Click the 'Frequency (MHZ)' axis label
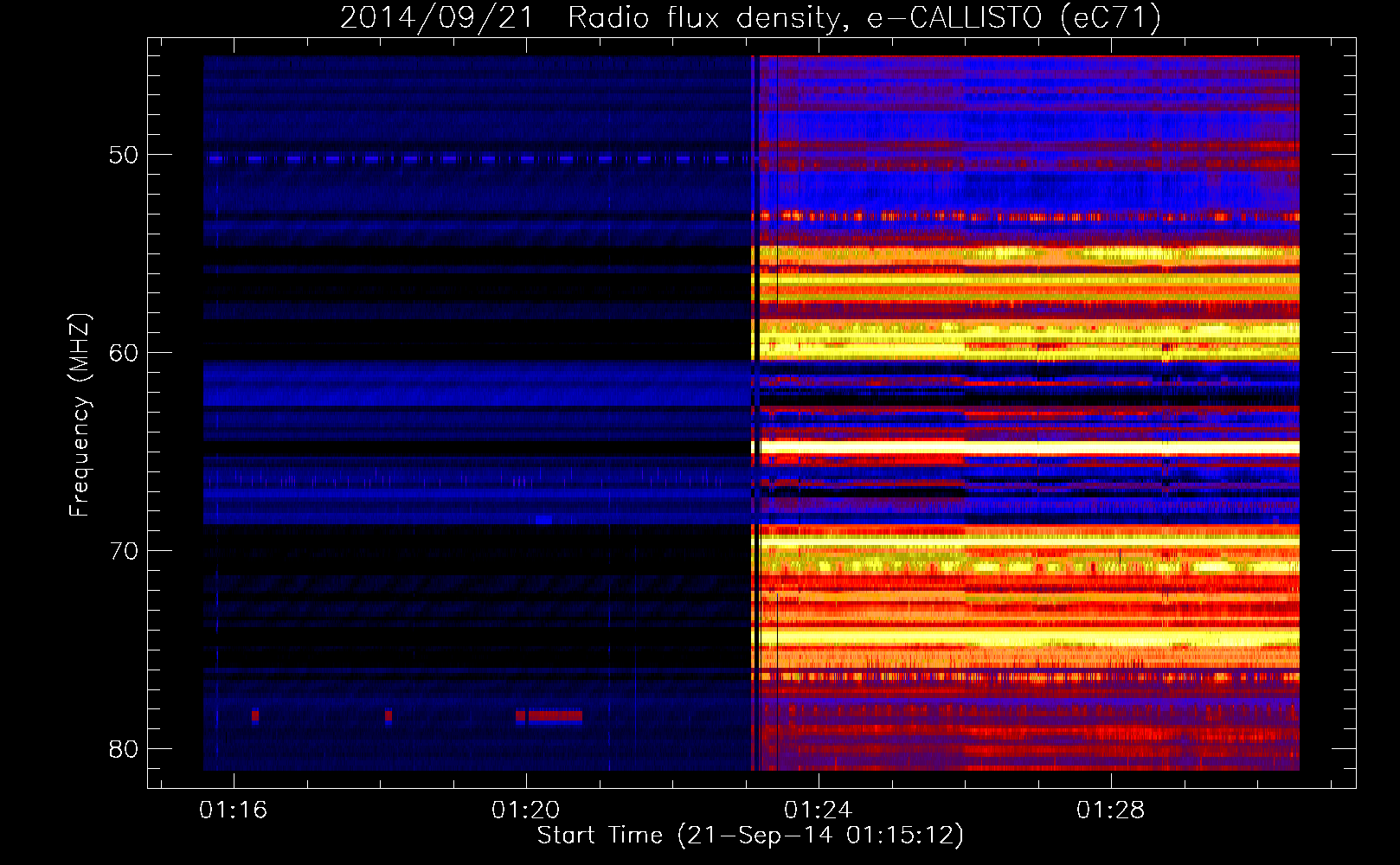1400x865 pixels. coord(80,414)
